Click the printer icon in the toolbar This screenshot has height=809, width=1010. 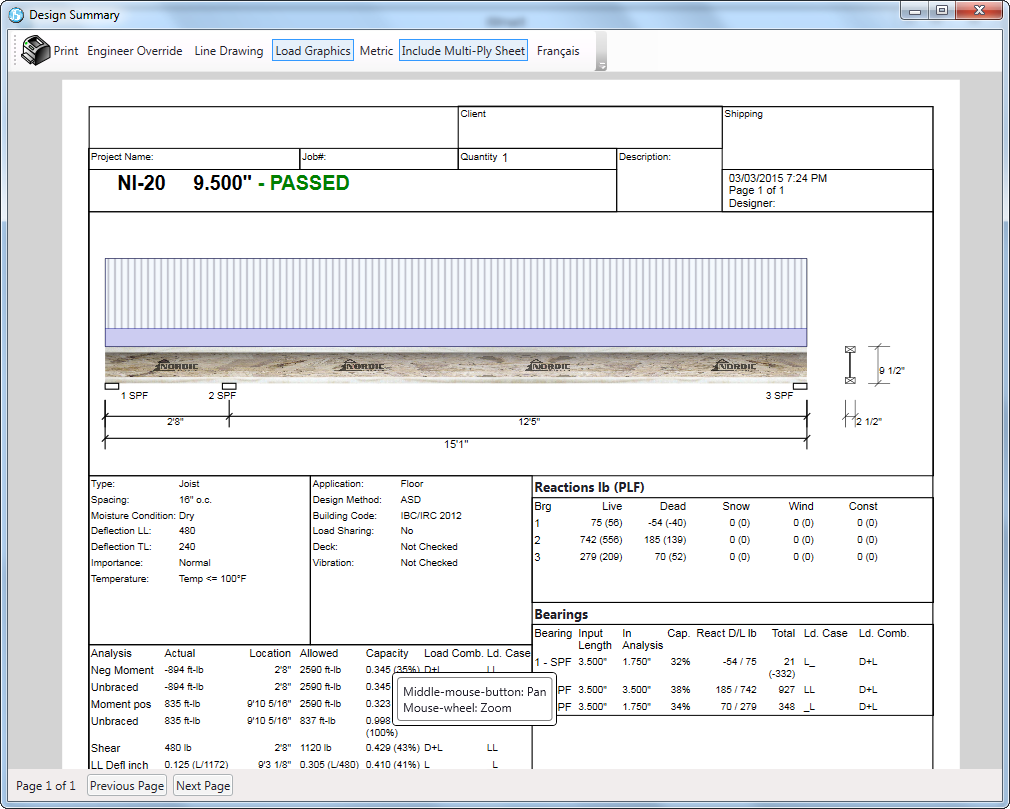point(36,50)
